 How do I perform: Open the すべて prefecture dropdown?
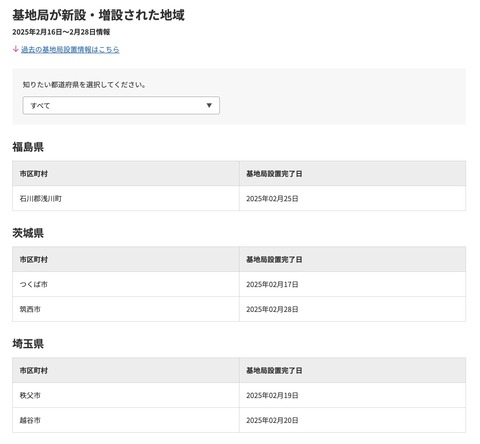[x=121, y=106]
